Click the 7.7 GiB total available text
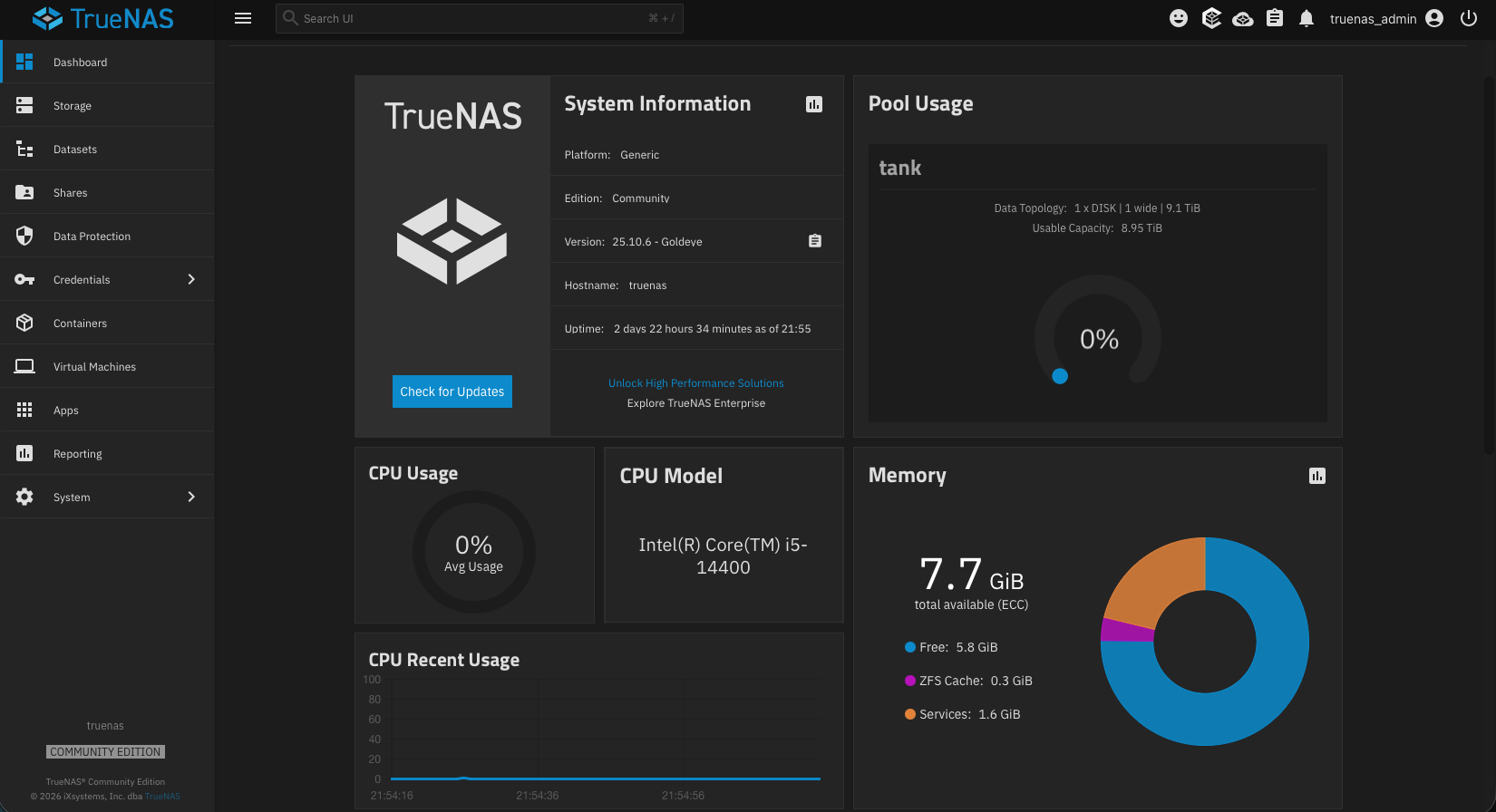Image resolution: width=1496 pixels, height=812 pixels. point(971,583)
